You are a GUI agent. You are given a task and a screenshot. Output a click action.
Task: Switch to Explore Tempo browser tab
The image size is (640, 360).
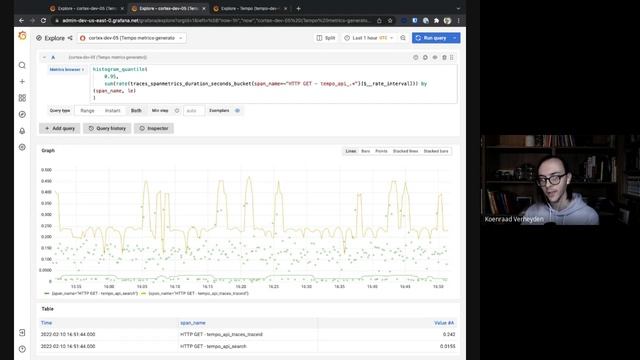tap(249, 8)
